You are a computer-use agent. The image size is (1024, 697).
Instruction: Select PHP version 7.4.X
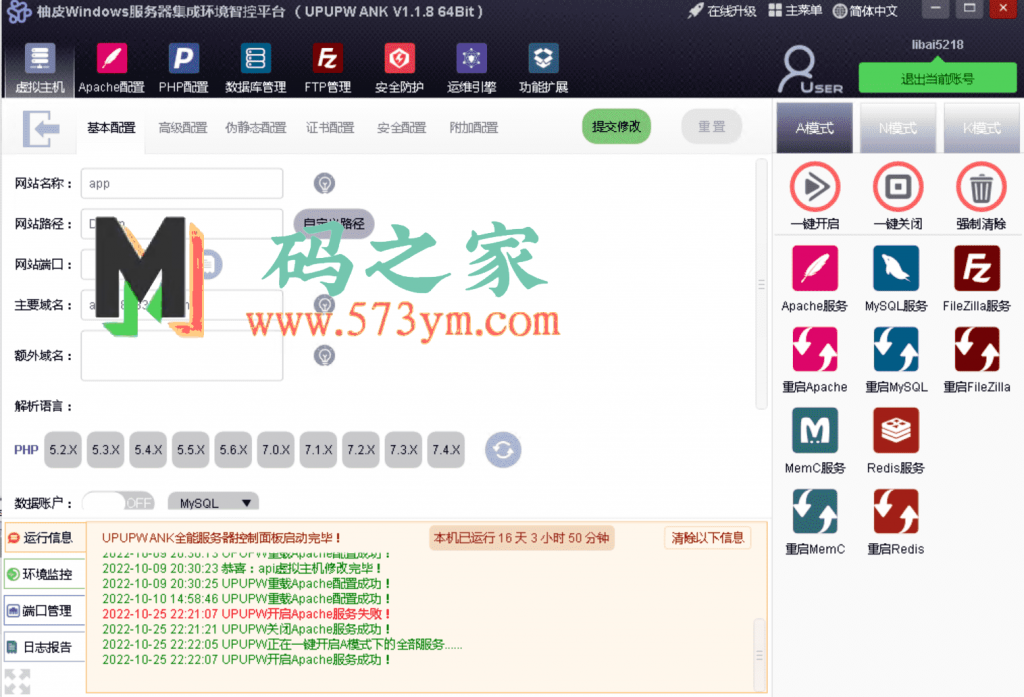pos(446,449)
